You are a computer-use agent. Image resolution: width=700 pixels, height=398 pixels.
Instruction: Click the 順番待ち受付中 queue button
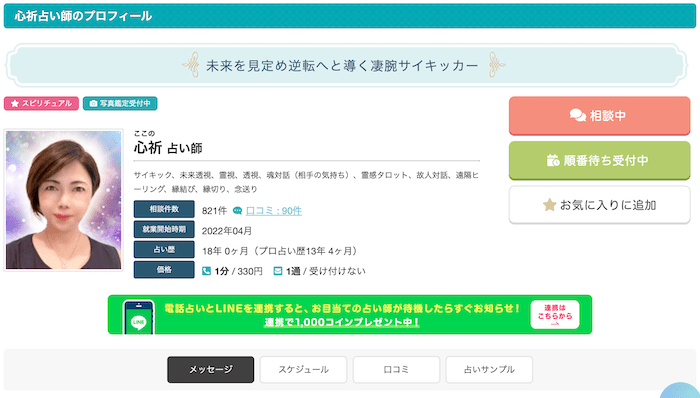(x=600, y=160)
